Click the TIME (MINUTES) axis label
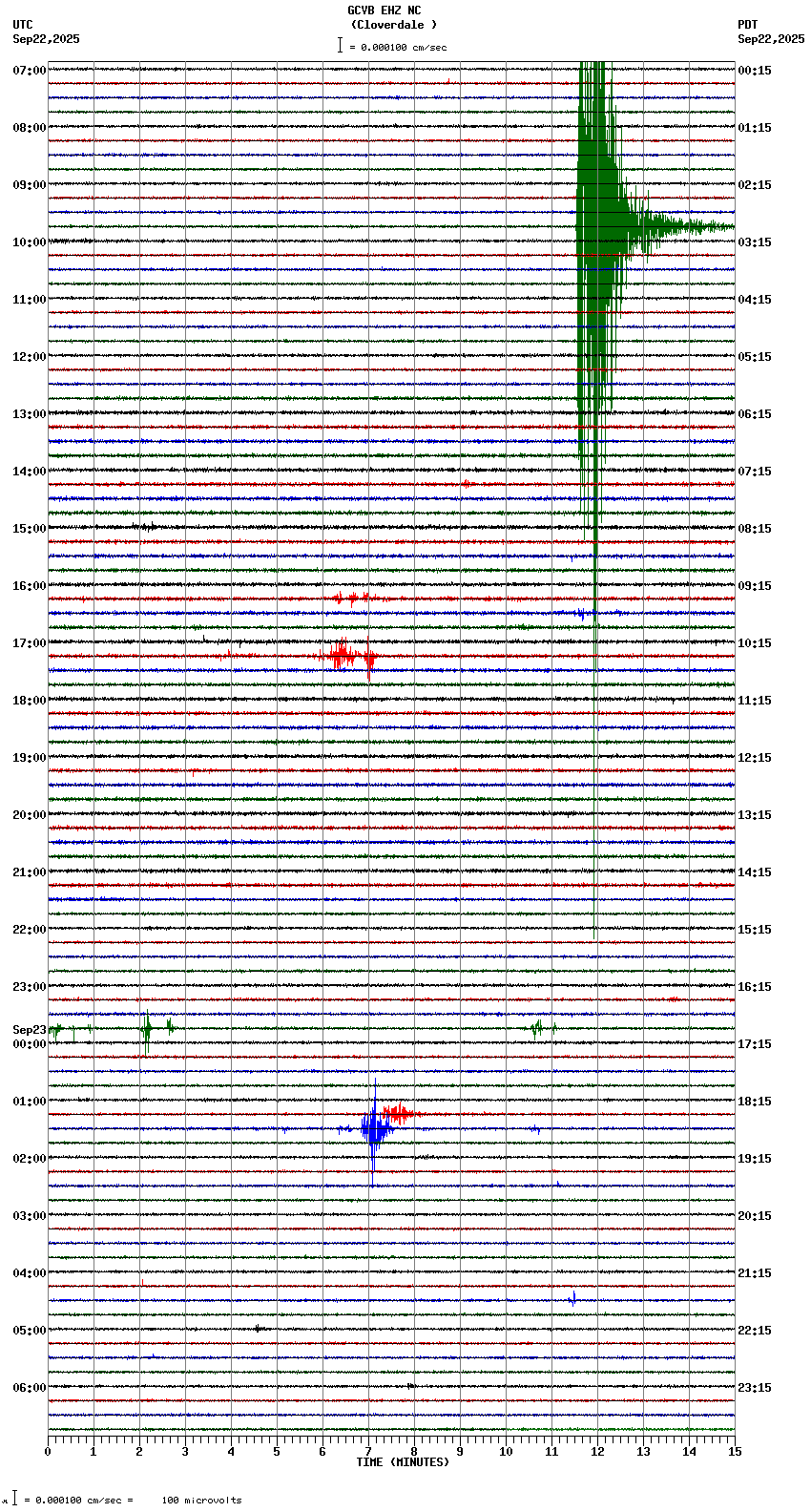Screen dimensions: 811x1512 point(403,1462)
